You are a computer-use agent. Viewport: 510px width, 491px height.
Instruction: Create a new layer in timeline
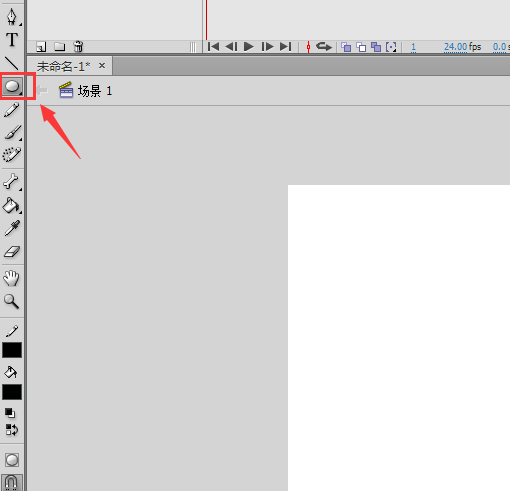tap(41, 47)
